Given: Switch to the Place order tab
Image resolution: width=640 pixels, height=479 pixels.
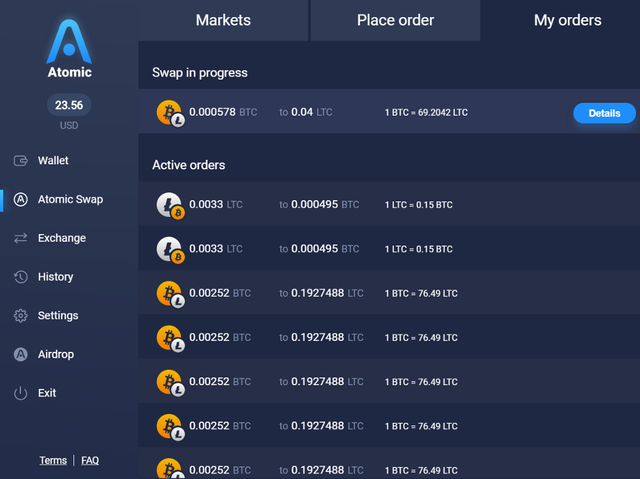Looking at the screenshot, I should [x=395, y=20].
